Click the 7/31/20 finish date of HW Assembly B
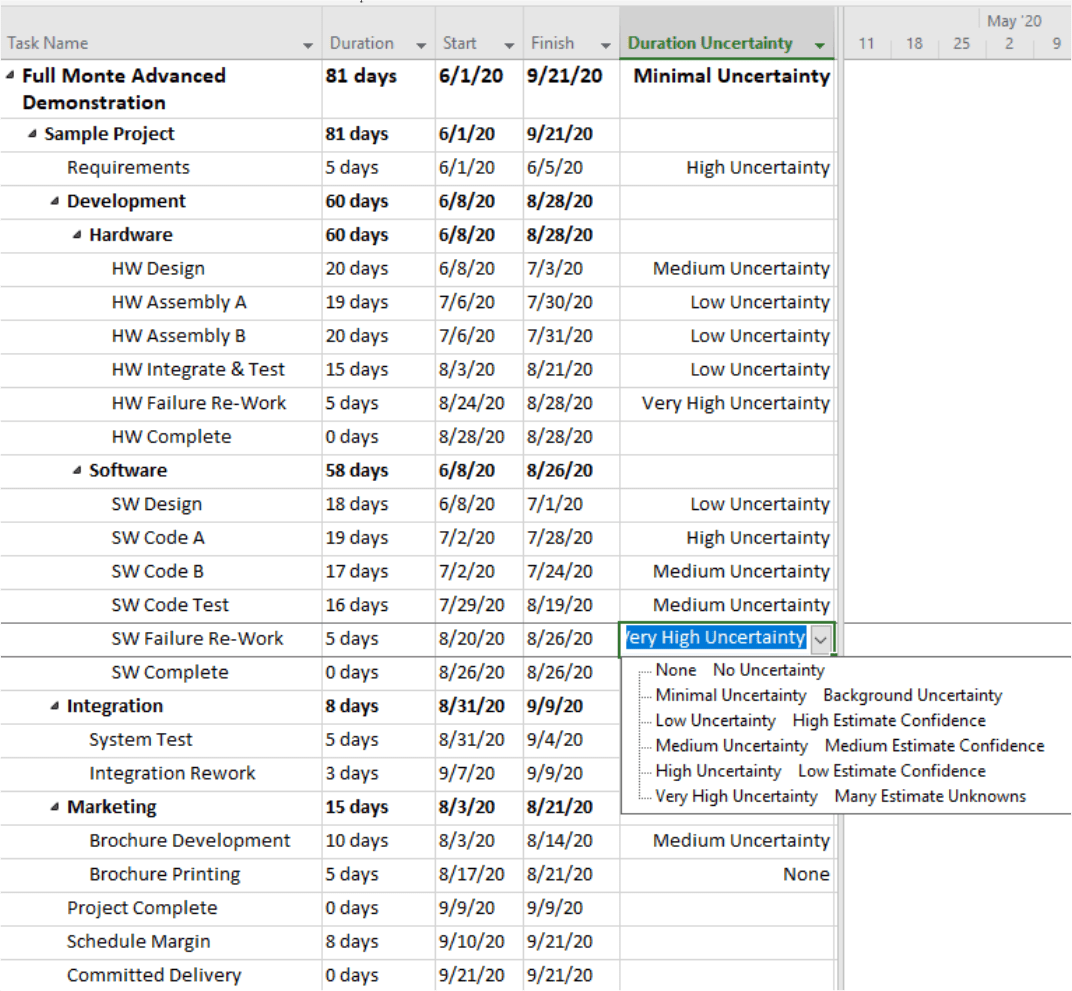 559,336
